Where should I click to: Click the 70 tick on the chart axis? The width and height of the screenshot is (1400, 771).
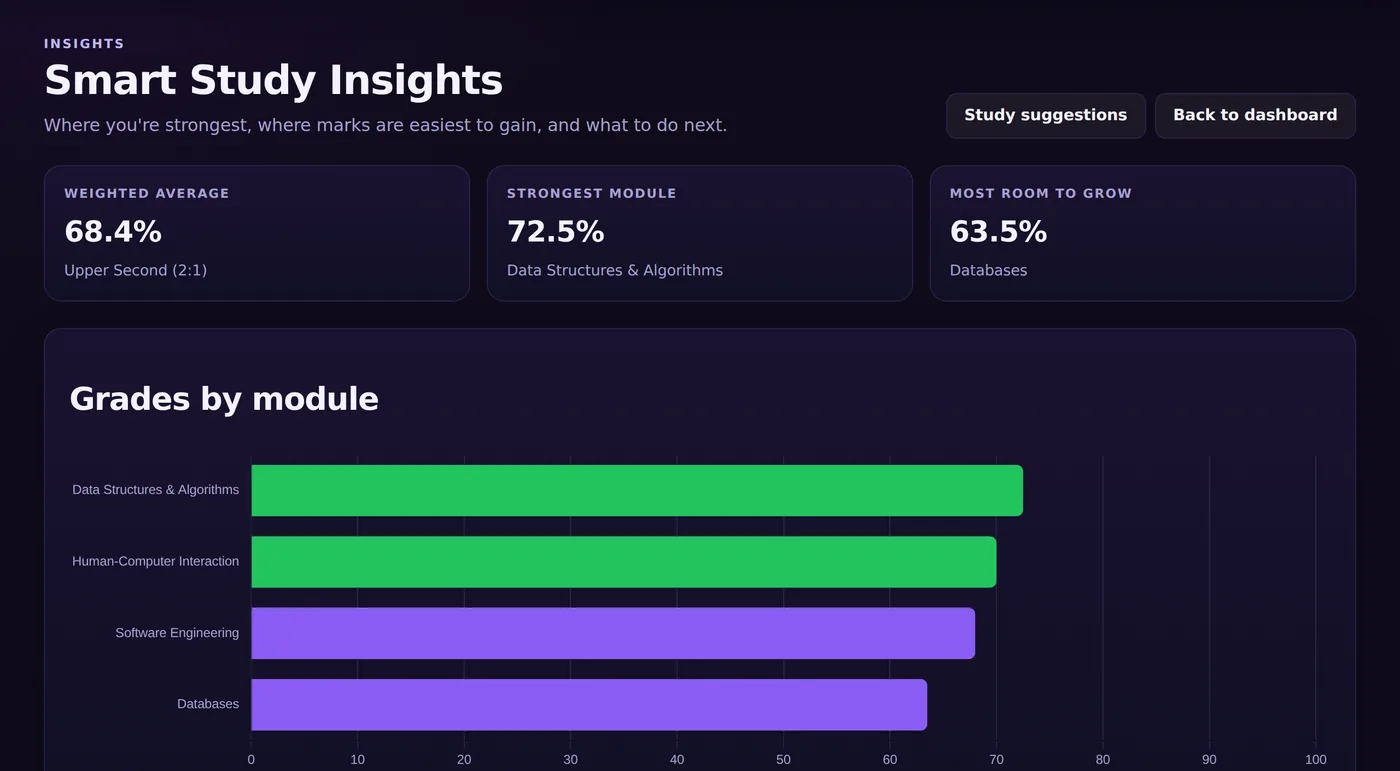pyautogui.click(x=996, y=760)
